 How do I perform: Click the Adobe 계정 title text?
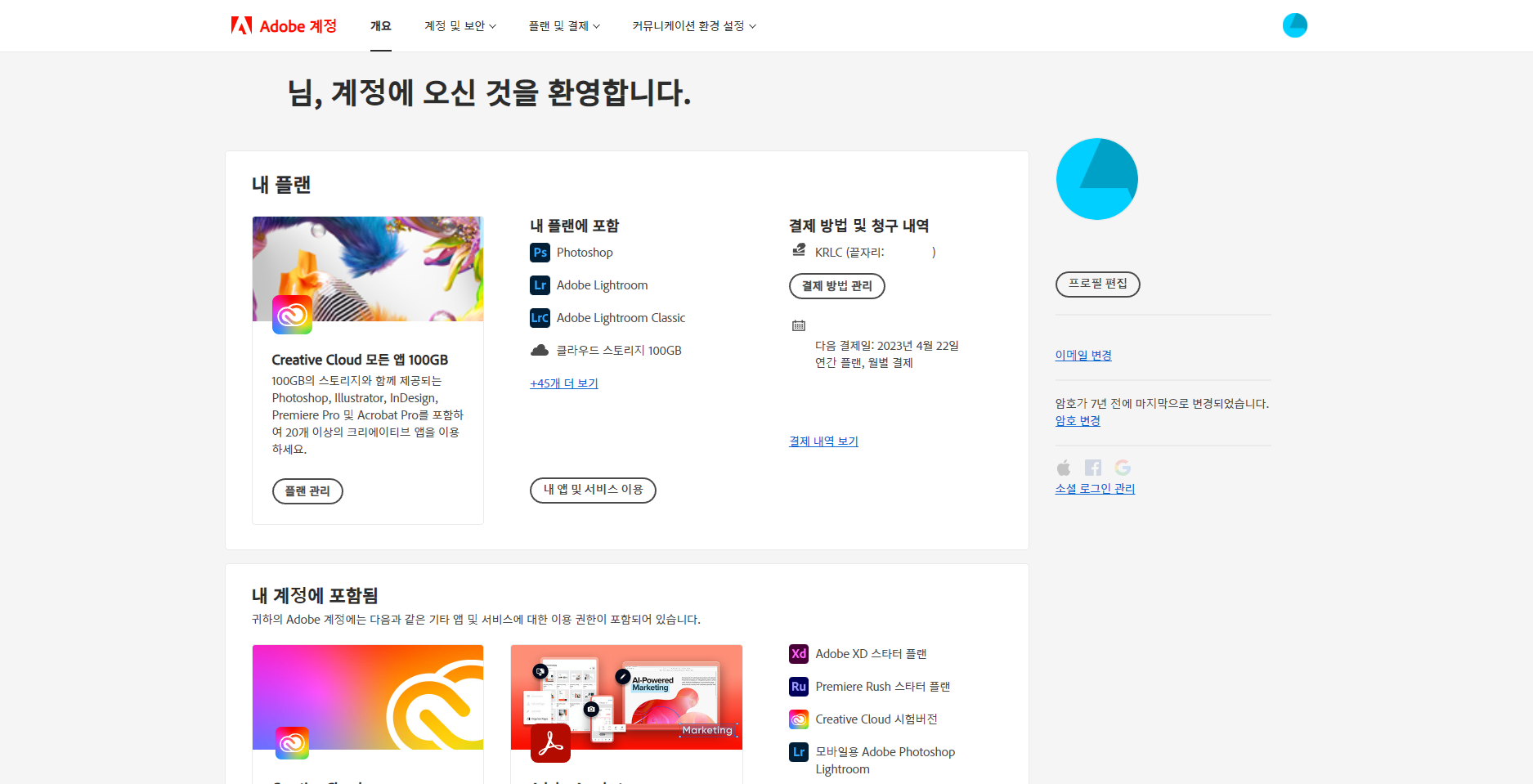pyautogui.click(x=298, y=26)
